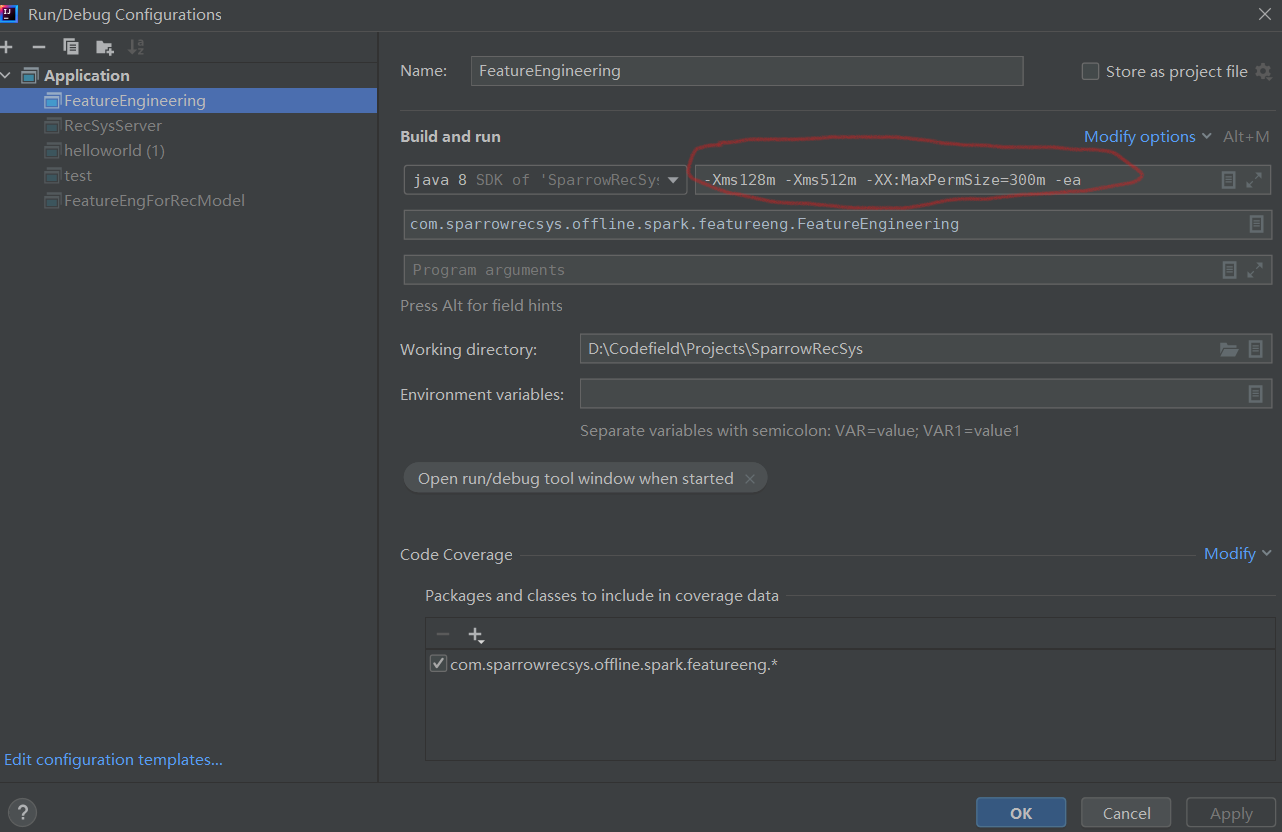Click the IntelliJ icon in the title bar
Viewport: 1282px width, 832px height.
10,14
